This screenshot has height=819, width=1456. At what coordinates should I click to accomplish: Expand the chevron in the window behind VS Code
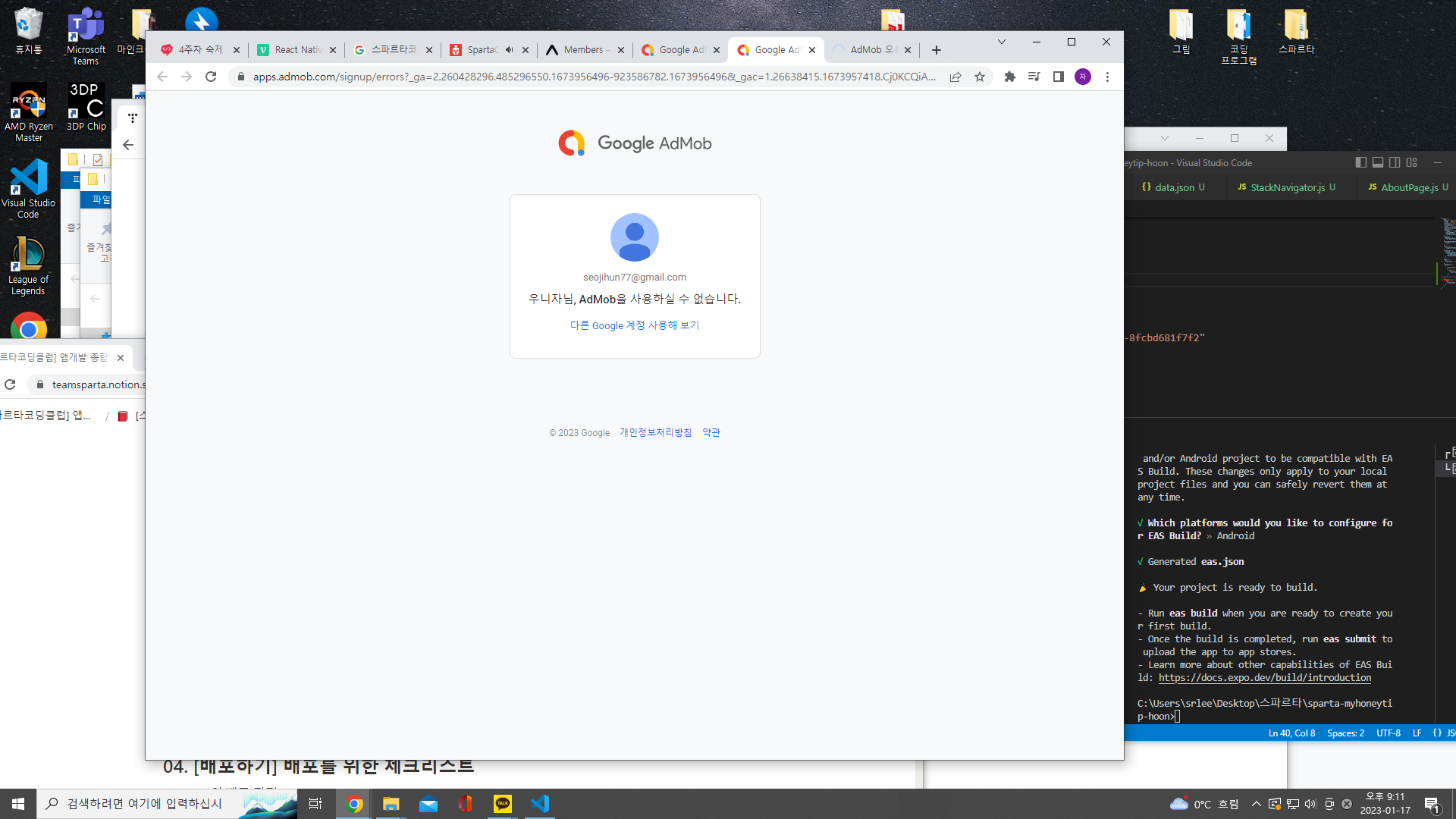(1165, 138)
